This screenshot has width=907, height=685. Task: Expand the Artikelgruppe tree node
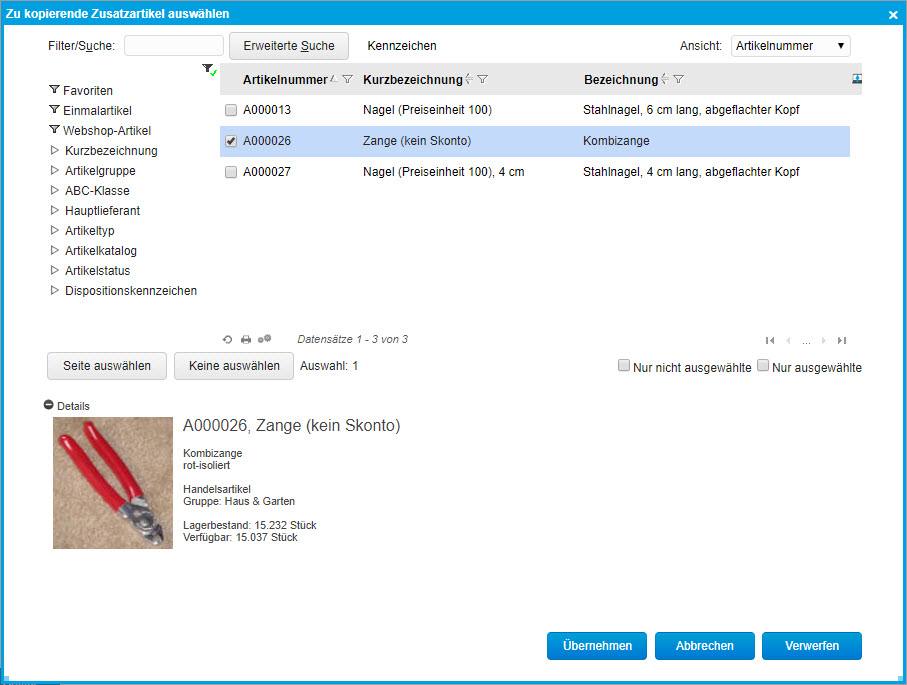coord(55,171)
